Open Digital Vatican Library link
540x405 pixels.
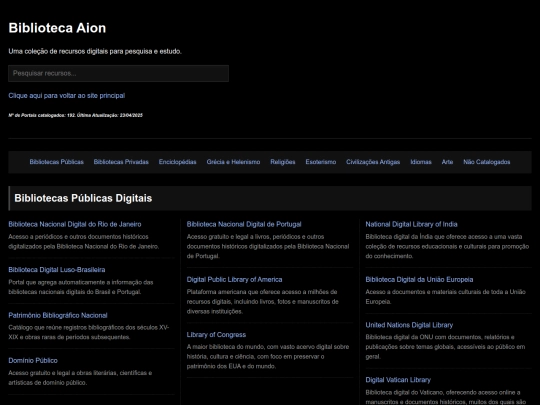[x=398, y=380]
